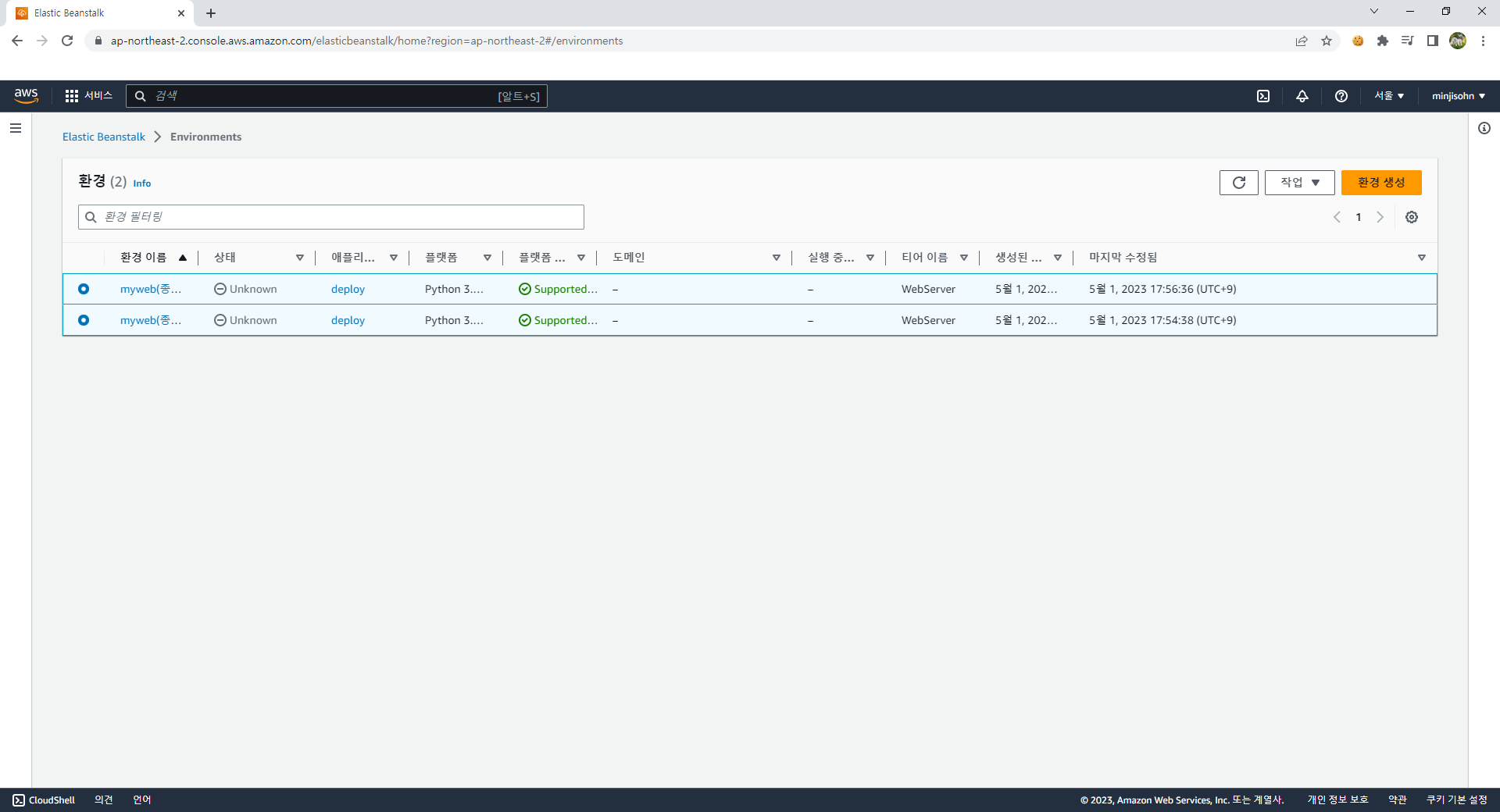Focus the AWS 검색 search box
This screenshot has height=812, width=1500.
click(337, 96)
